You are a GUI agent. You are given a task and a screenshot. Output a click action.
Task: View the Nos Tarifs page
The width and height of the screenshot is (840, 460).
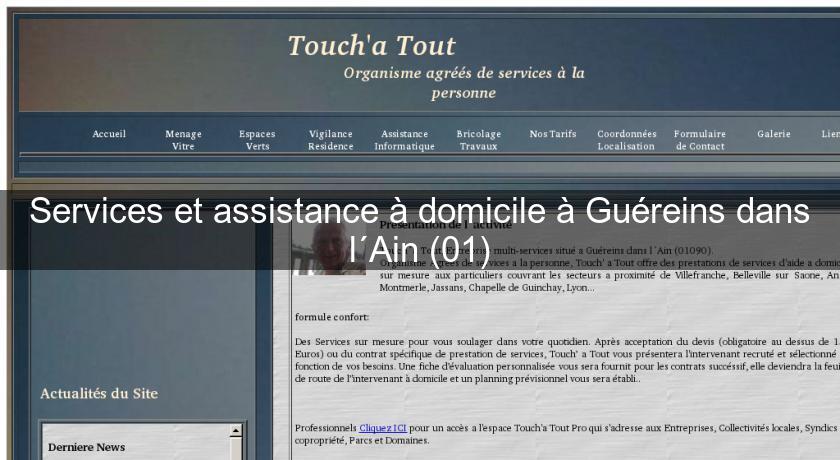[553, 134]
